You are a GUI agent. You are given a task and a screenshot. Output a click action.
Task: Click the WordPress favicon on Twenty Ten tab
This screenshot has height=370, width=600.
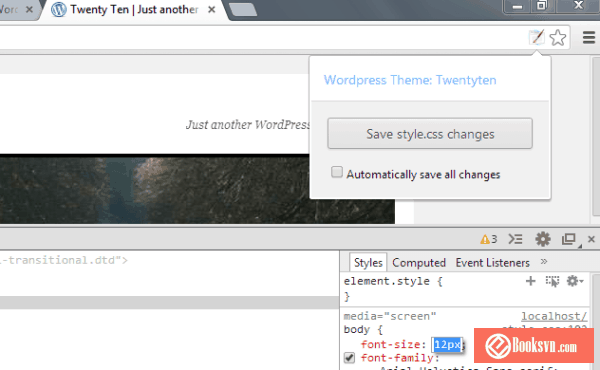click(x=59, y=9)
